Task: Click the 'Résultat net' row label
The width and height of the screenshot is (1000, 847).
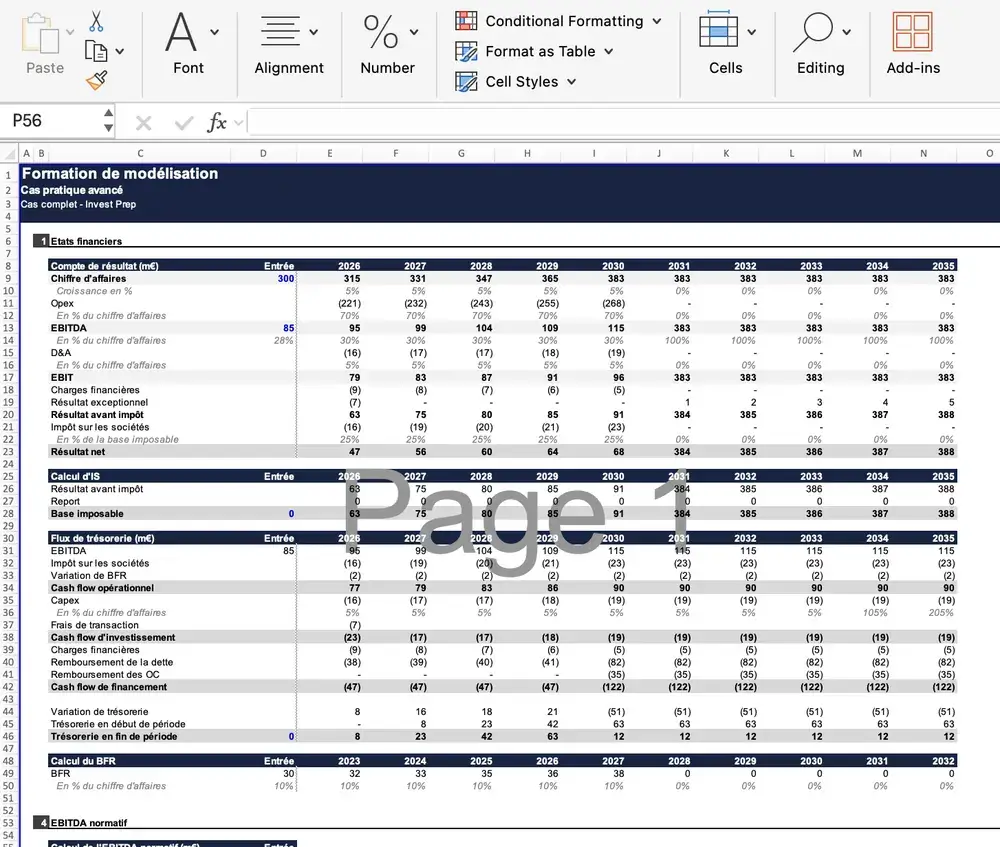Action: [x=78, y=452]
